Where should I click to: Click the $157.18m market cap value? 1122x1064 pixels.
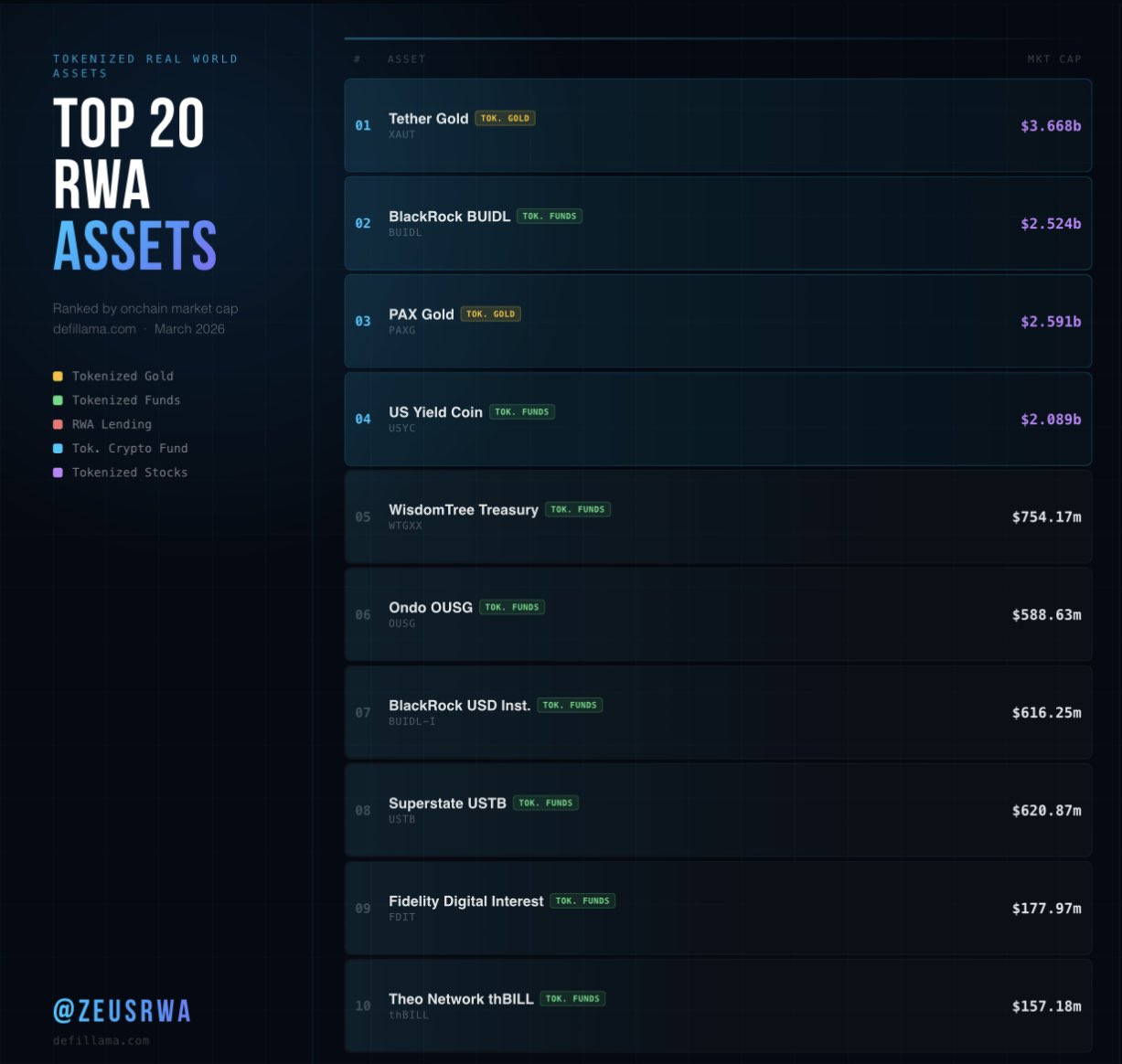pos(1046,1006)
